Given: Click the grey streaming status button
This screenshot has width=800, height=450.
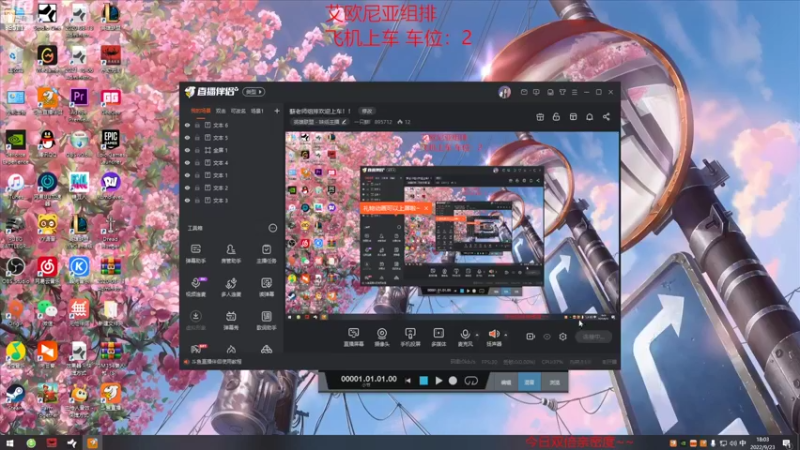Looking at the screenshot, I should click(x=593, y=337).
